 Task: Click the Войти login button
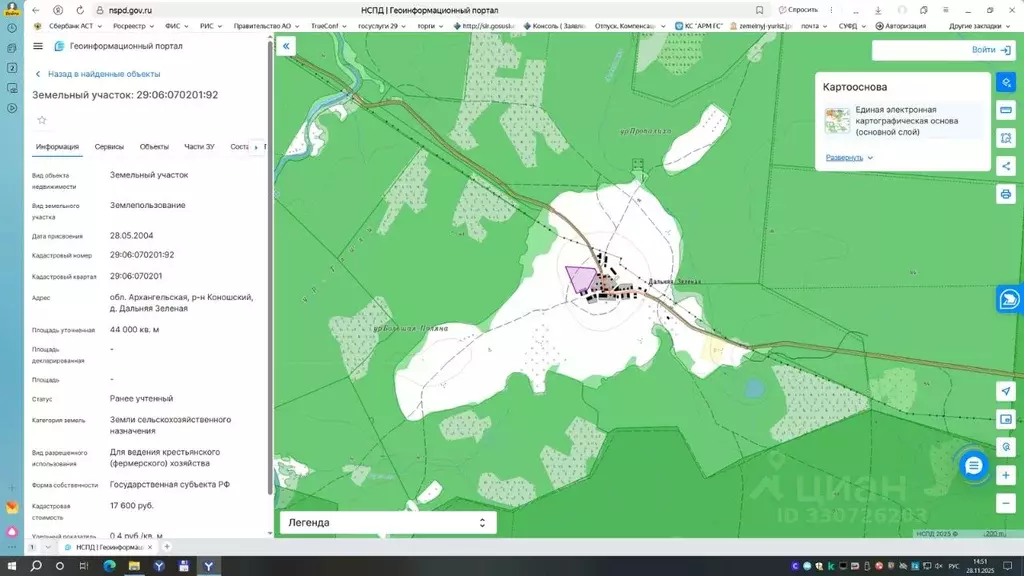click(x=991, y=50)
